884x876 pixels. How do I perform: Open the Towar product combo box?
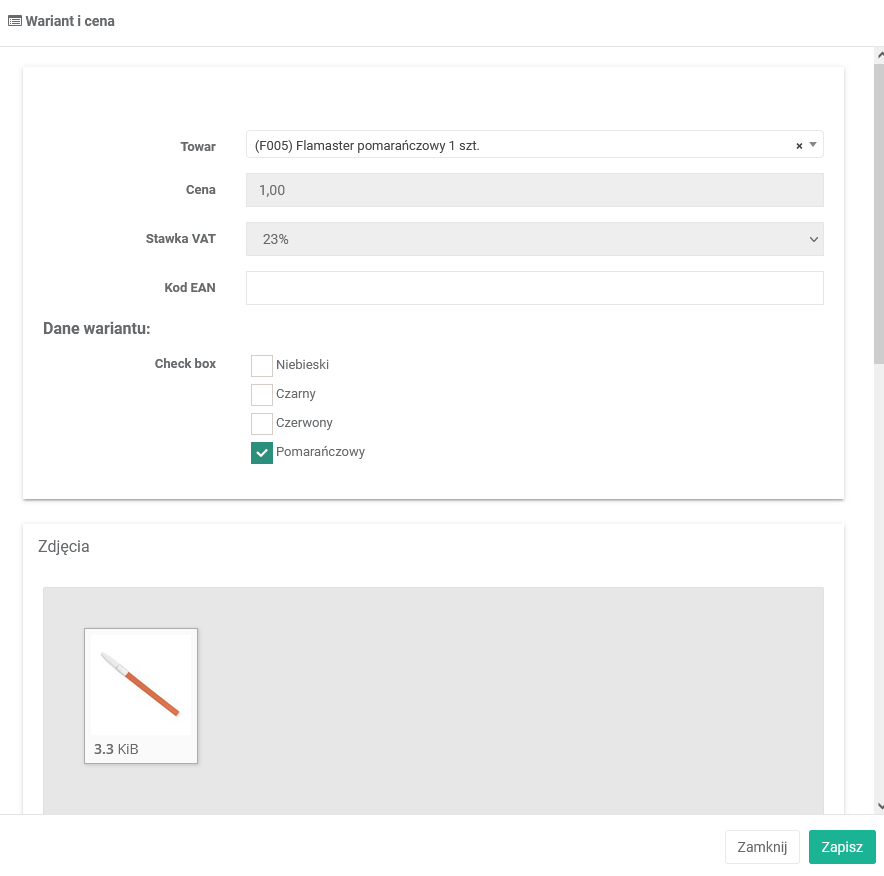pos(520,145)
